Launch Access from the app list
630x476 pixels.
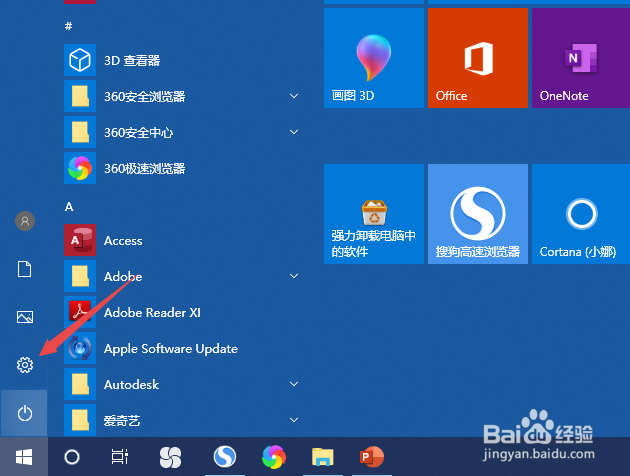coord(80,240)
